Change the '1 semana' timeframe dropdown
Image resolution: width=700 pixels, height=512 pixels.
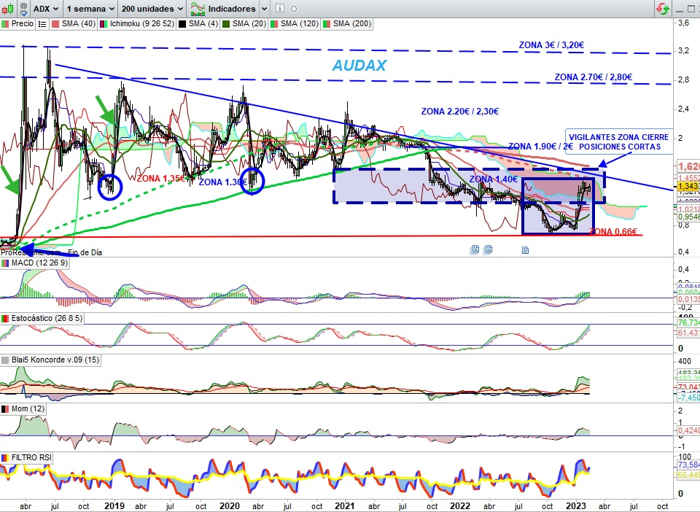(90, 8)
